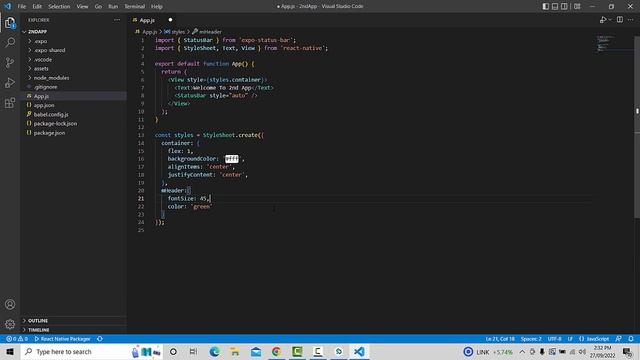The image size is (640, 360).
Task: Click the Run Code icon in editor toolbar
Action: coord(603,20)
